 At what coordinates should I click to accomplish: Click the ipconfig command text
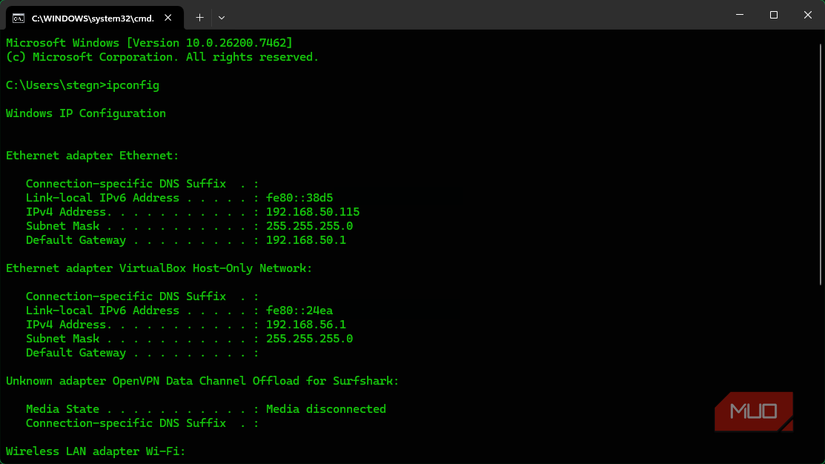coord(133,85)
